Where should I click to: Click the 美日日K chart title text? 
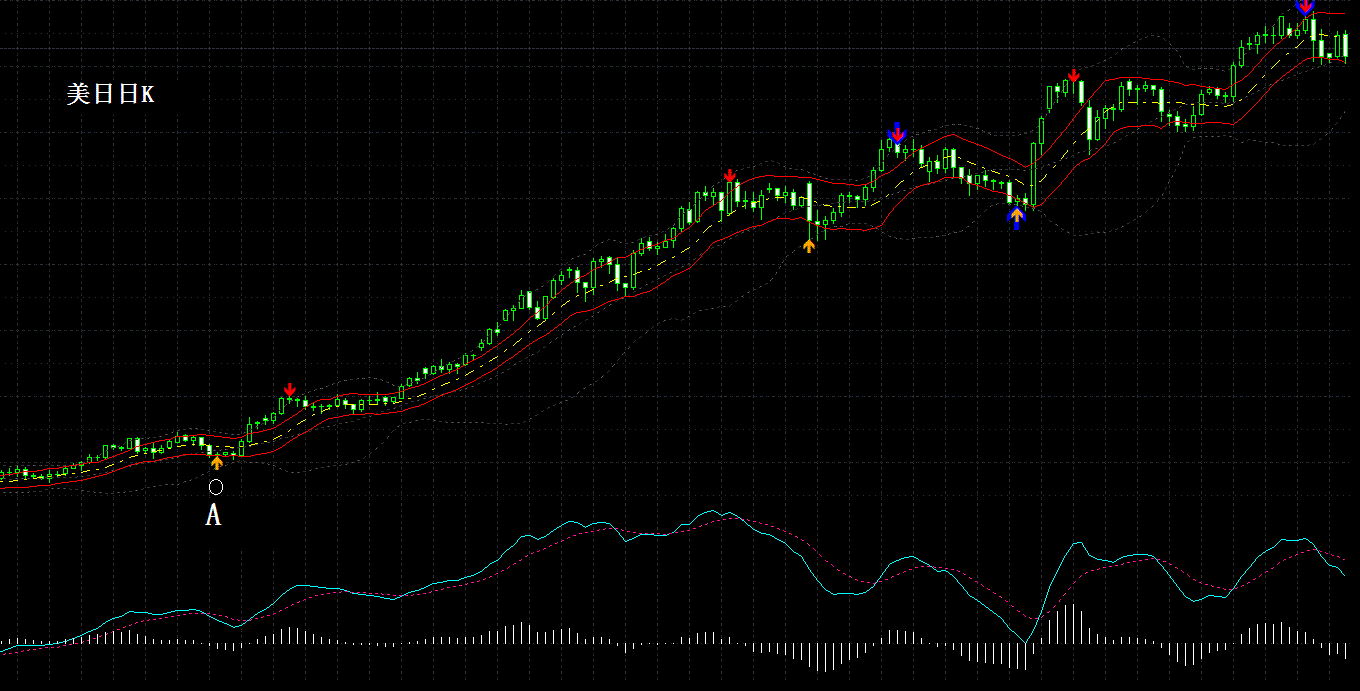pos(110,95)
